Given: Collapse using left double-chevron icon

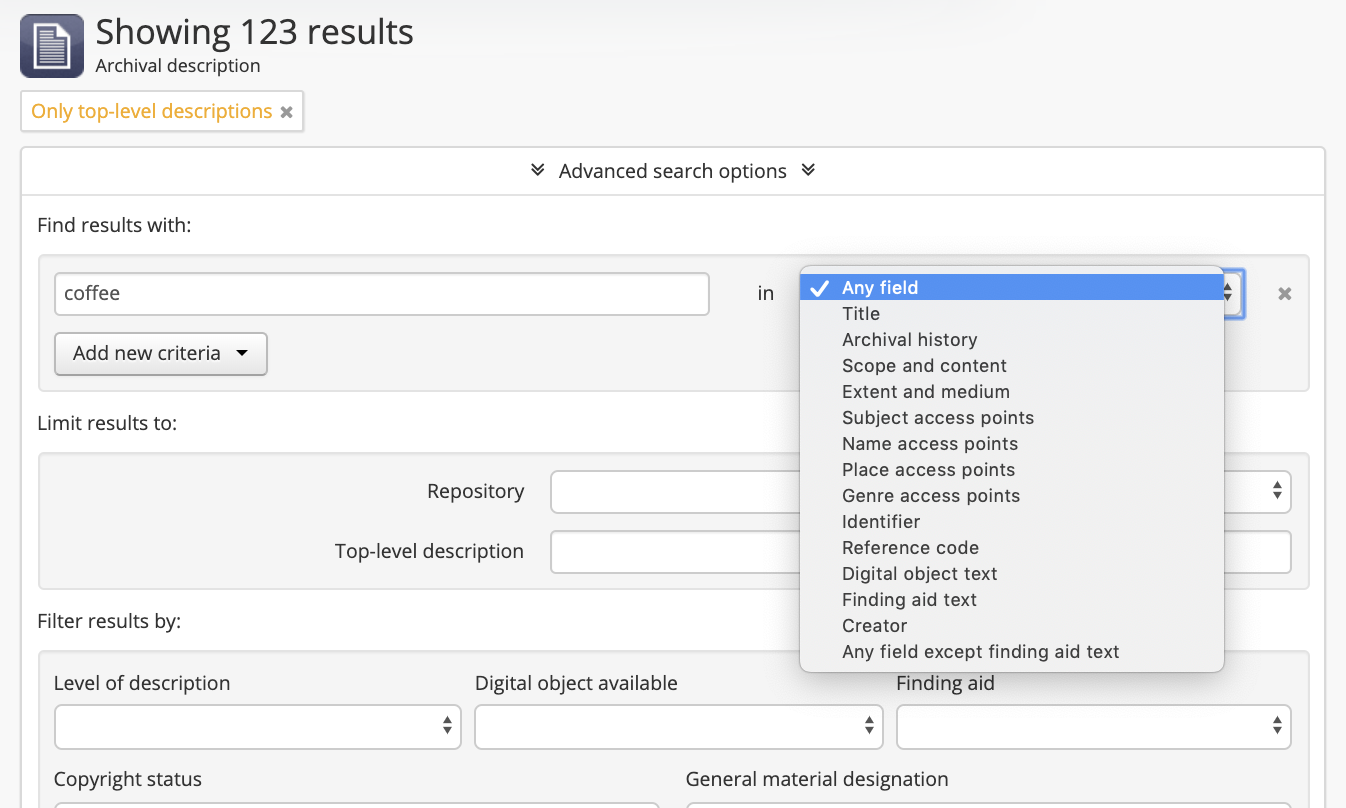Looking at the screenshot, I should point(538,170).
